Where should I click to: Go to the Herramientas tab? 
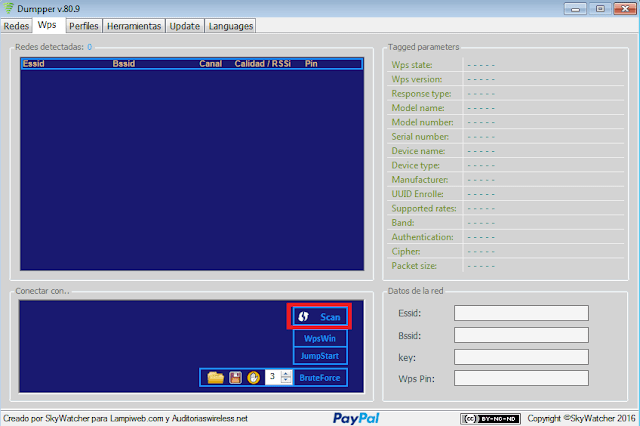[134, 26]
